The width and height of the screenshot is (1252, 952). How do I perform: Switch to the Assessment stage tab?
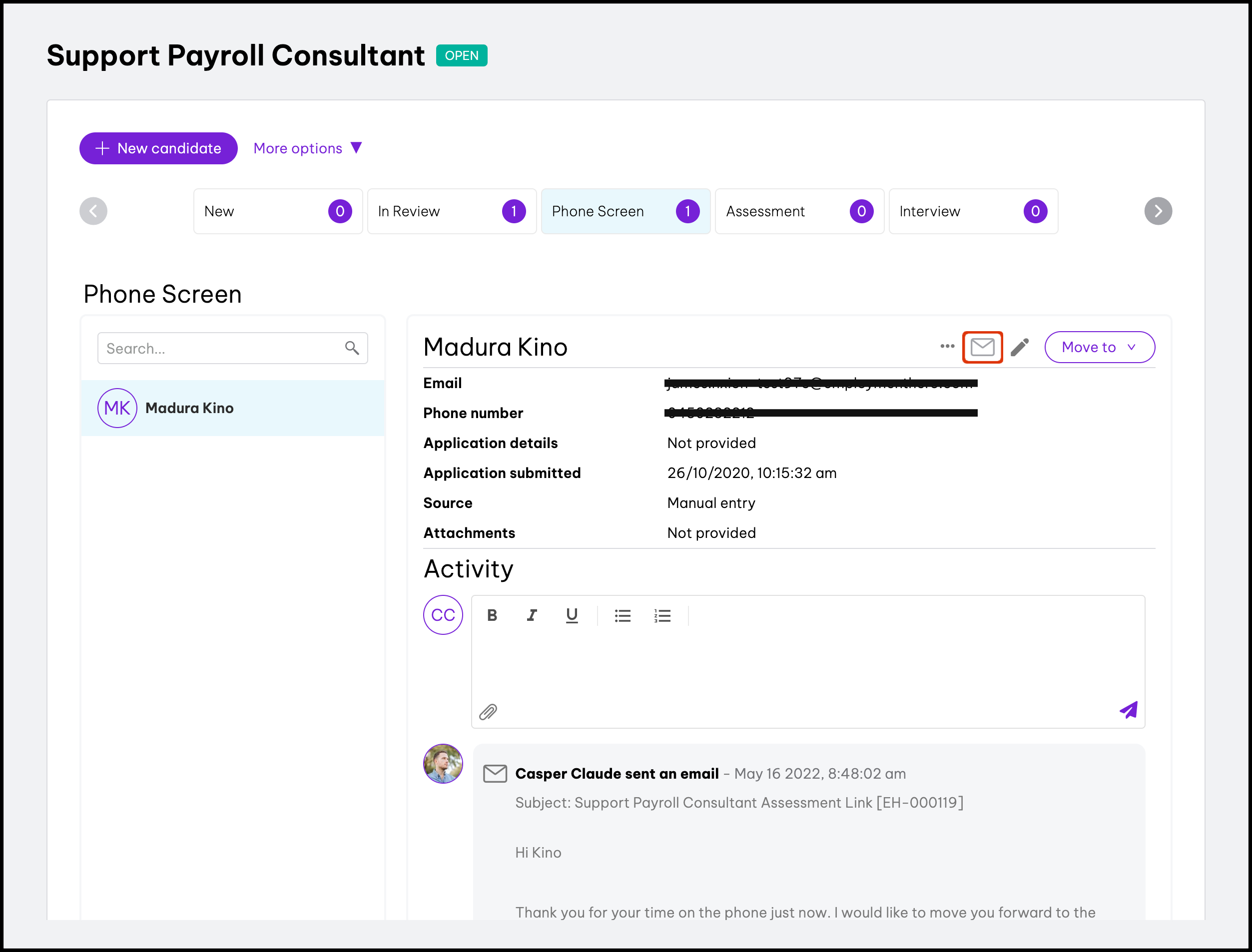click(x=799, y=211)
